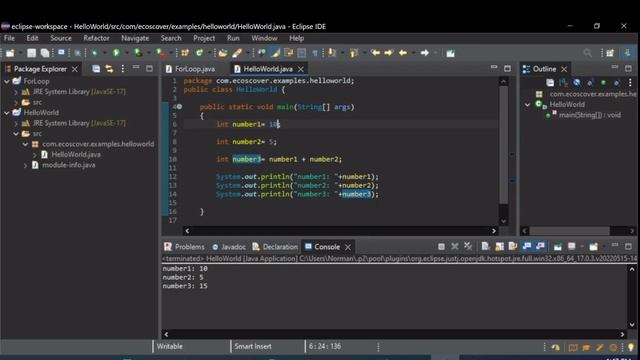Switch to the Javadoc tab
Viewport: 640px width, 360px height.
(229, 247)
